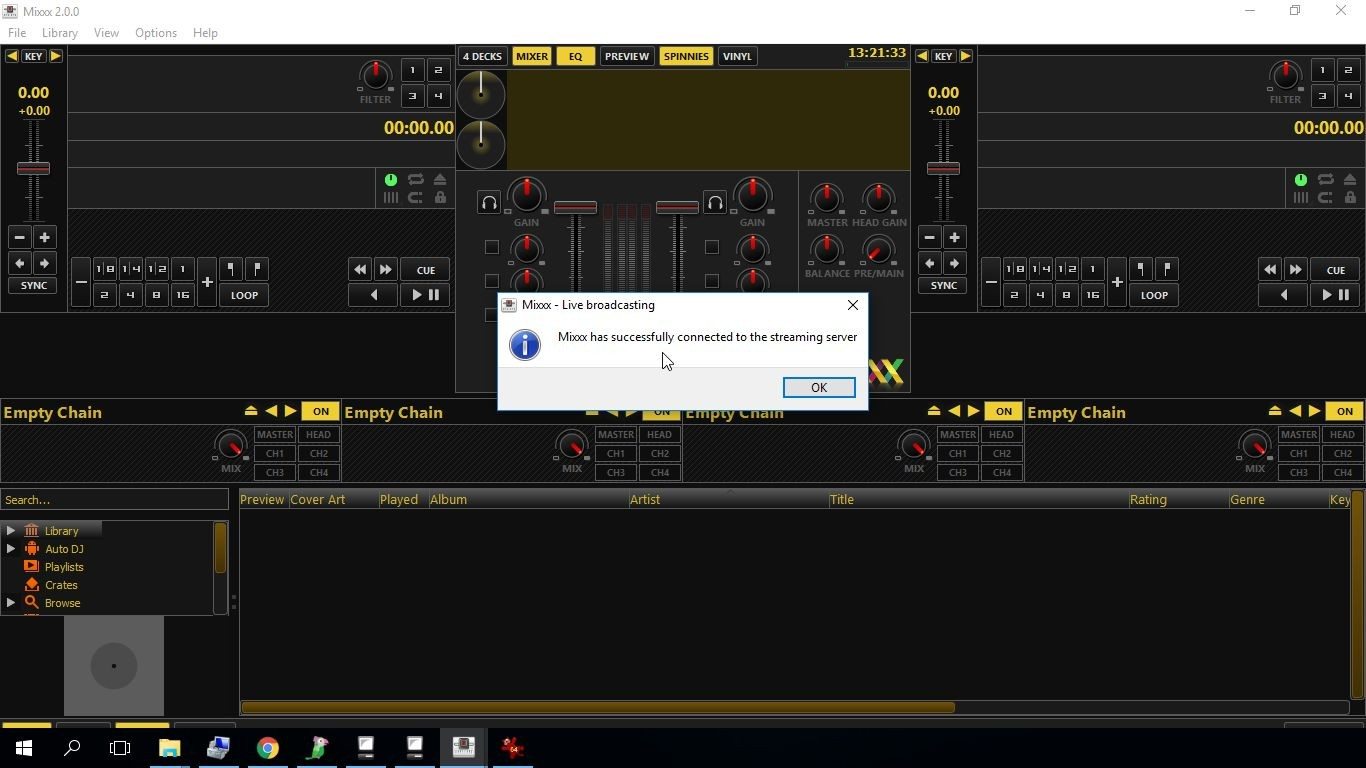The width and height of the screenshot is (1366, 768).
Task: Select previous chain preset on third effect unit
Action: (x=954, y=411)
